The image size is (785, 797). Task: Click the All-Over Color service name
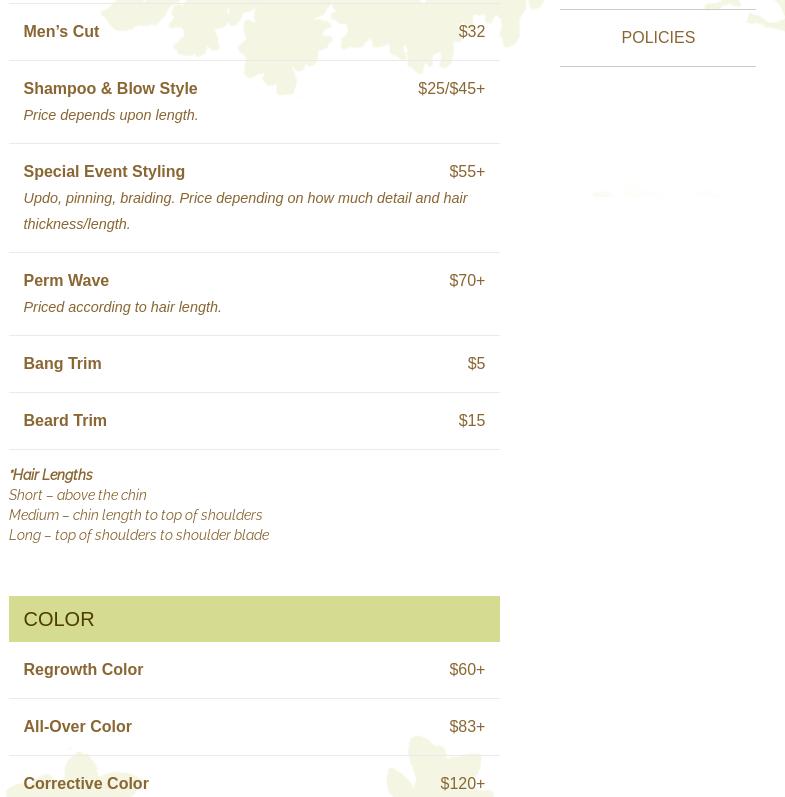(x=77, y=727)
